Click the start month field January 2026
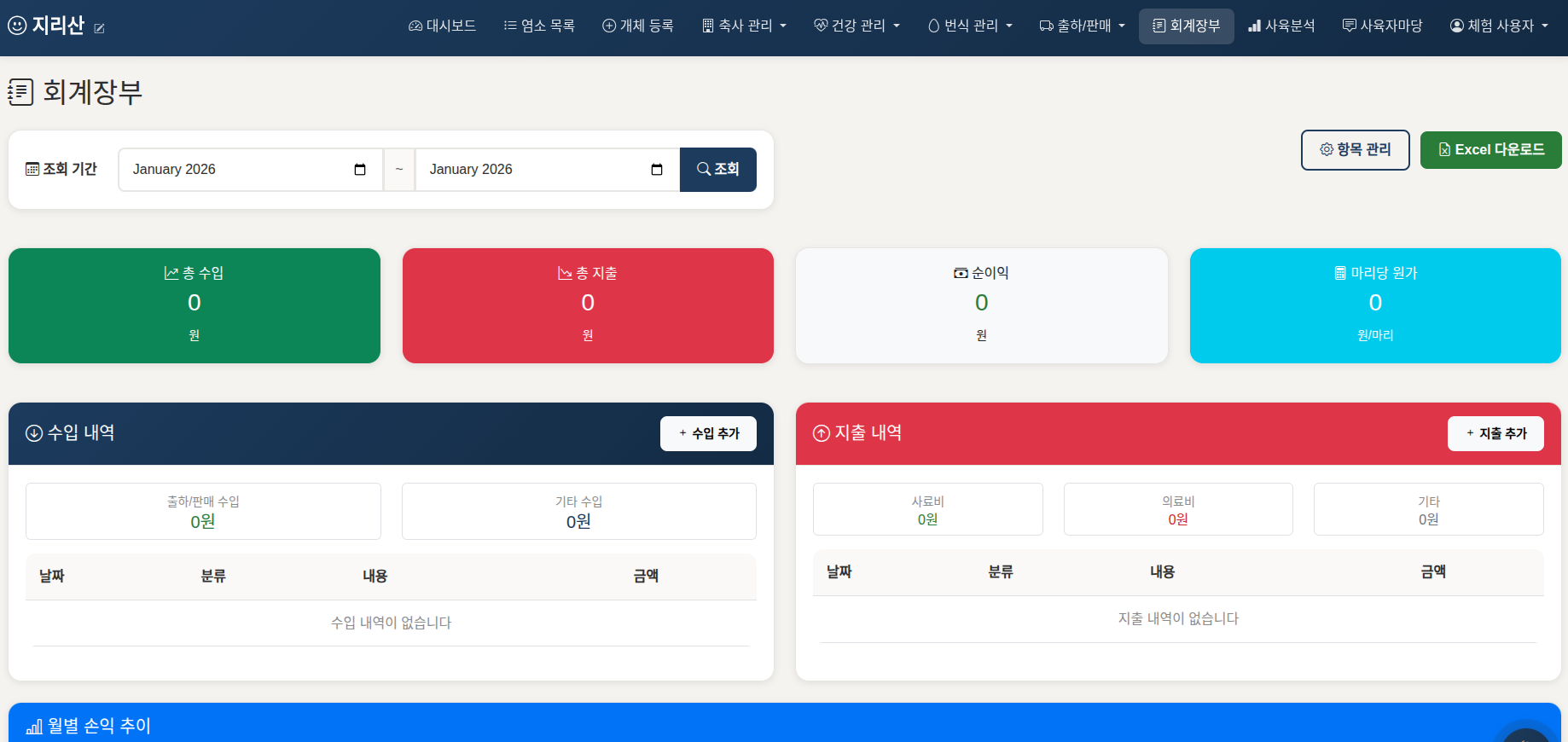Viewport: 1568px width, 742px height. point(250,169)
